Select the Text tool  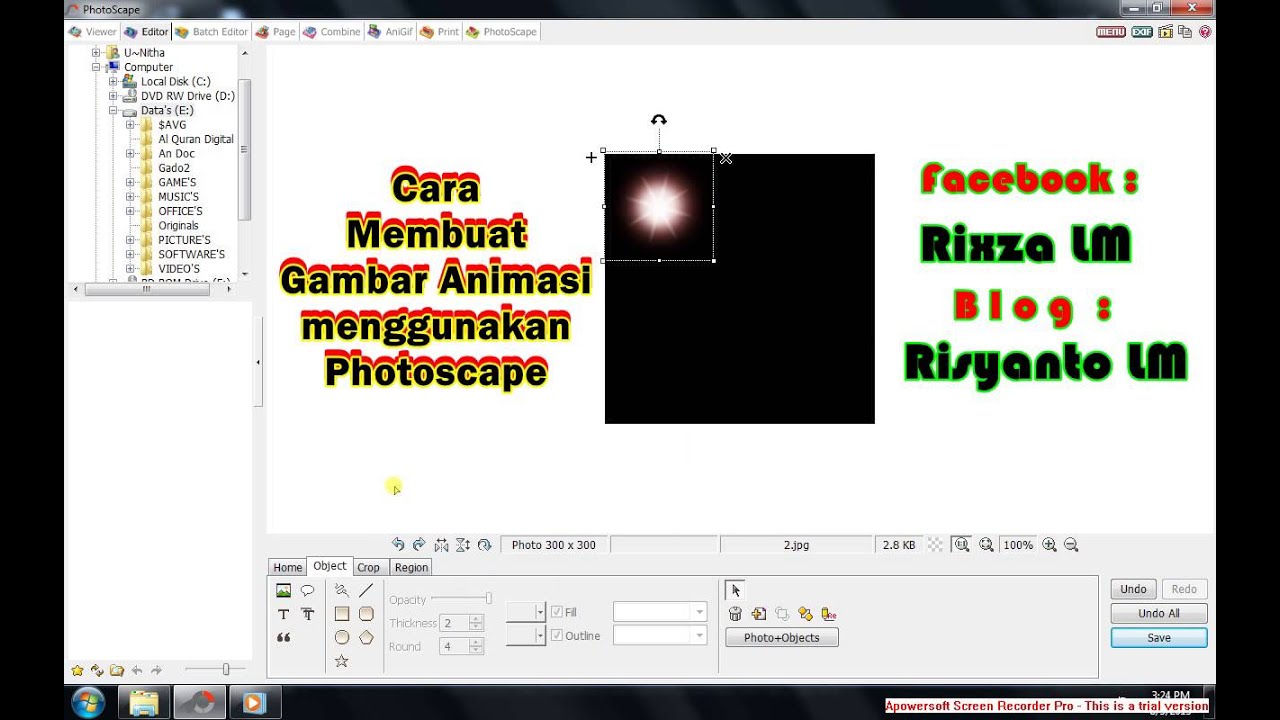click(x=283, y=614)
